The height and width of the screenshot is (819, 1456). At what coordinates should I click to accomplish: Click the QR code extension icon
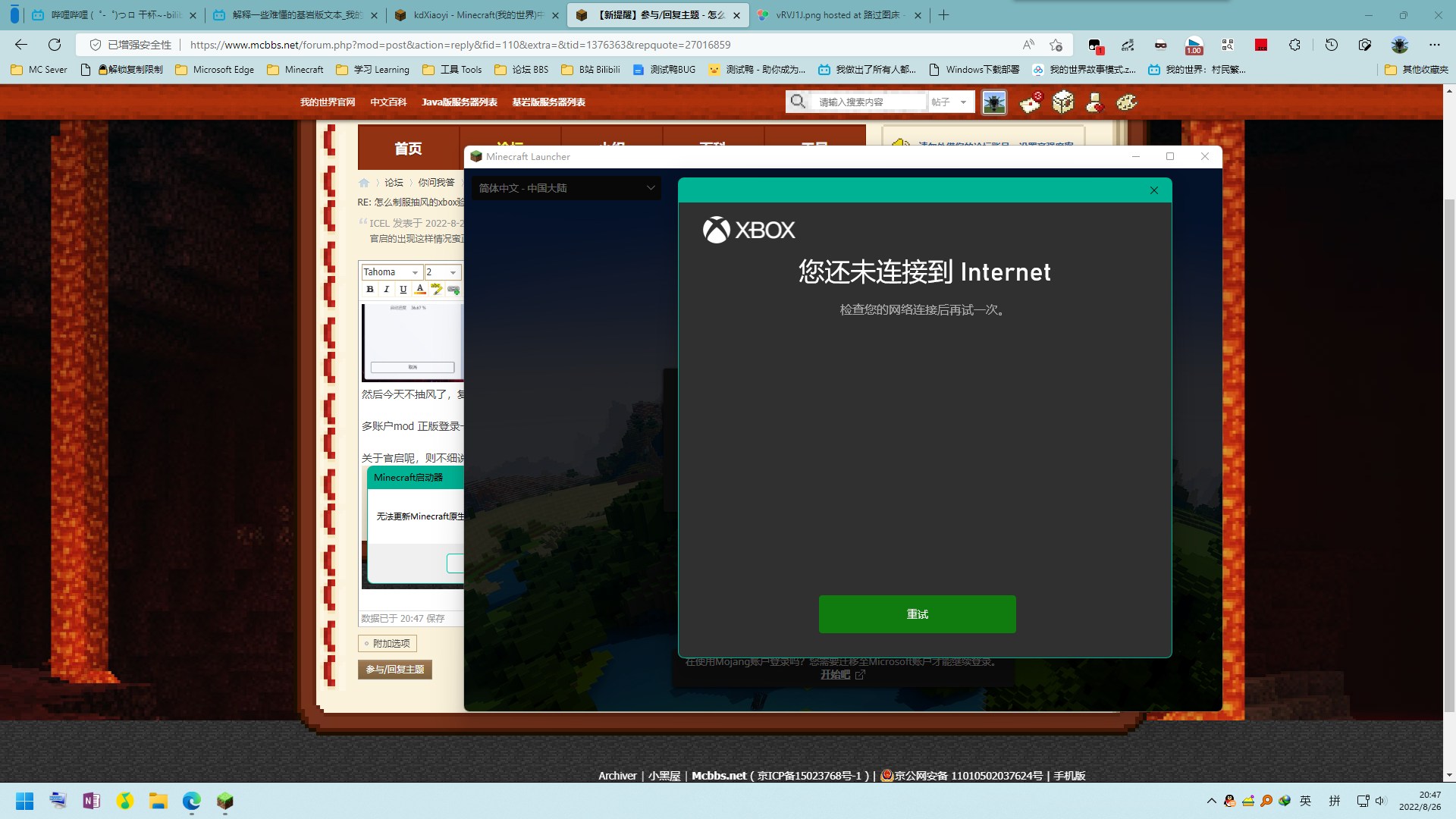coord(1228,45)
